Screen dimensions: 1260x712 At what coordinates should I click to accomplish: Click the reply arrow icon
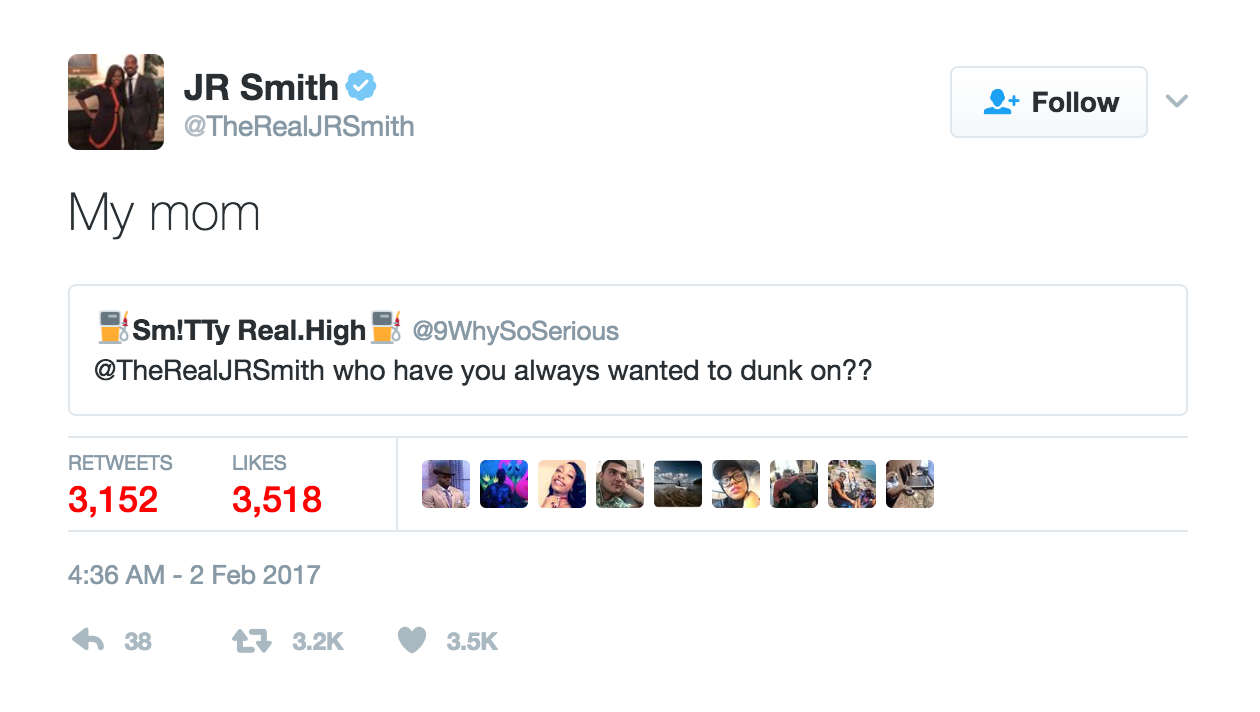pyautogui.click(x=88, y=640)
